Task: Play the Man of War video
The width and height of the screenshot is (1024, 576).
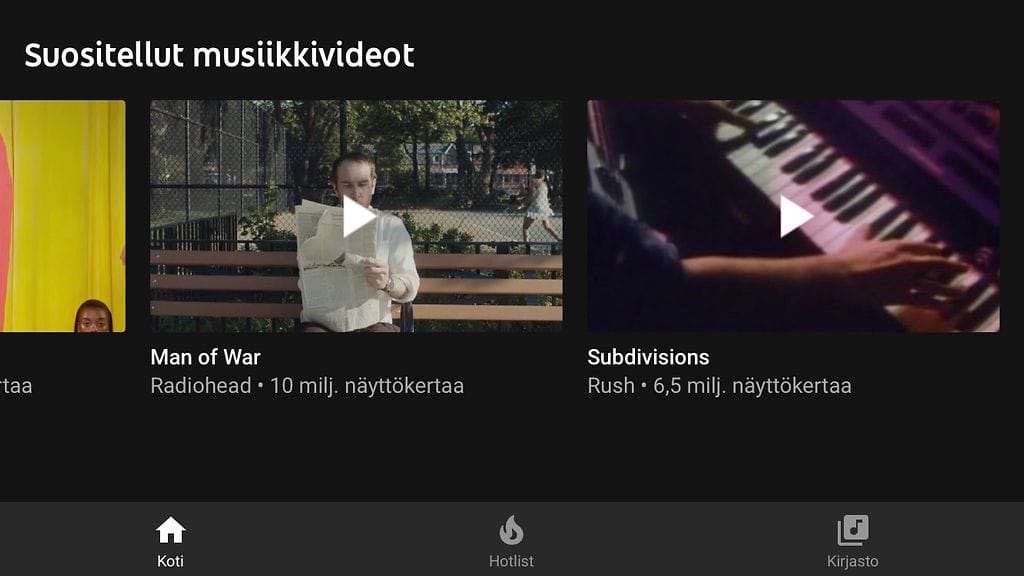Action: point(359,217)
